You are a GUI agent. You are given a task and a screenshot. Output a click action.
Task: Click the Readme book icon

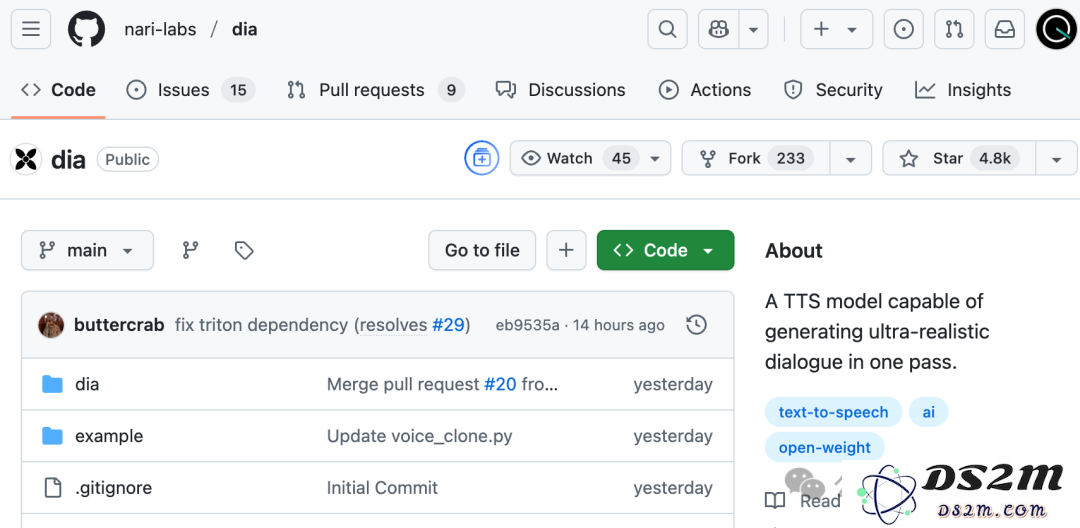pos(775,501)
